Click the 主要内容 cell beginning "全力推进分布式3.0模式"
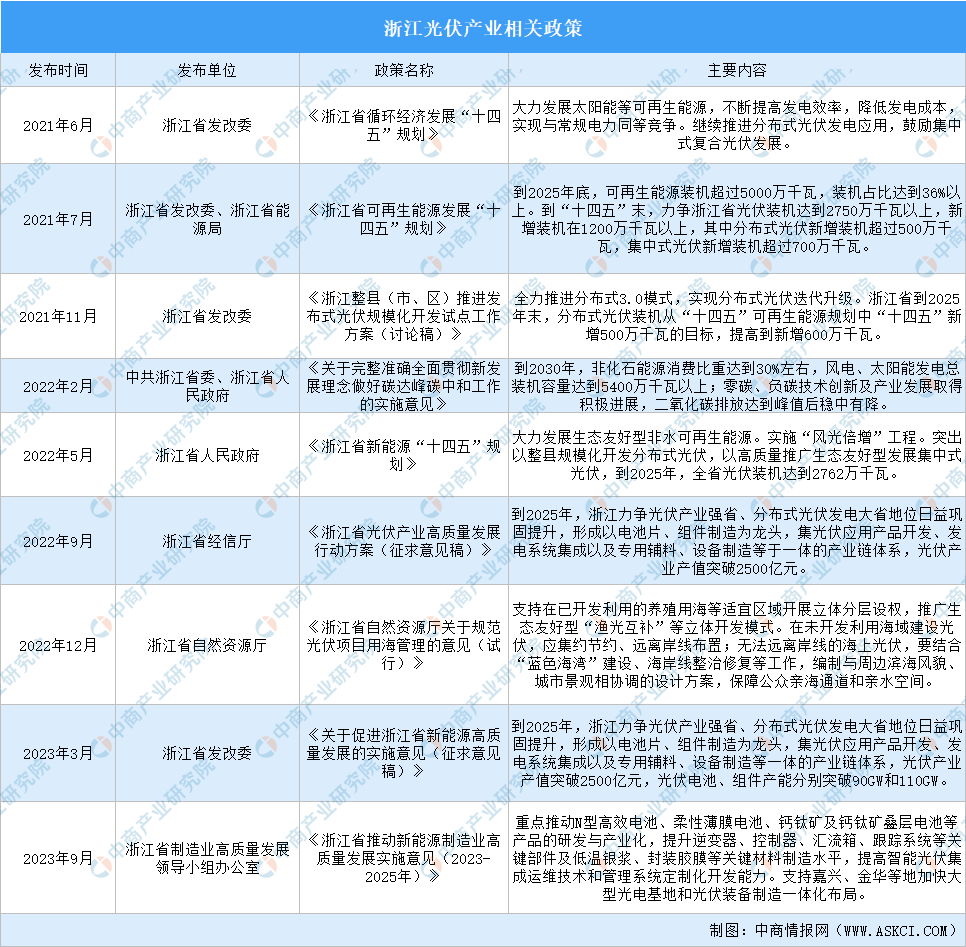 737,316
